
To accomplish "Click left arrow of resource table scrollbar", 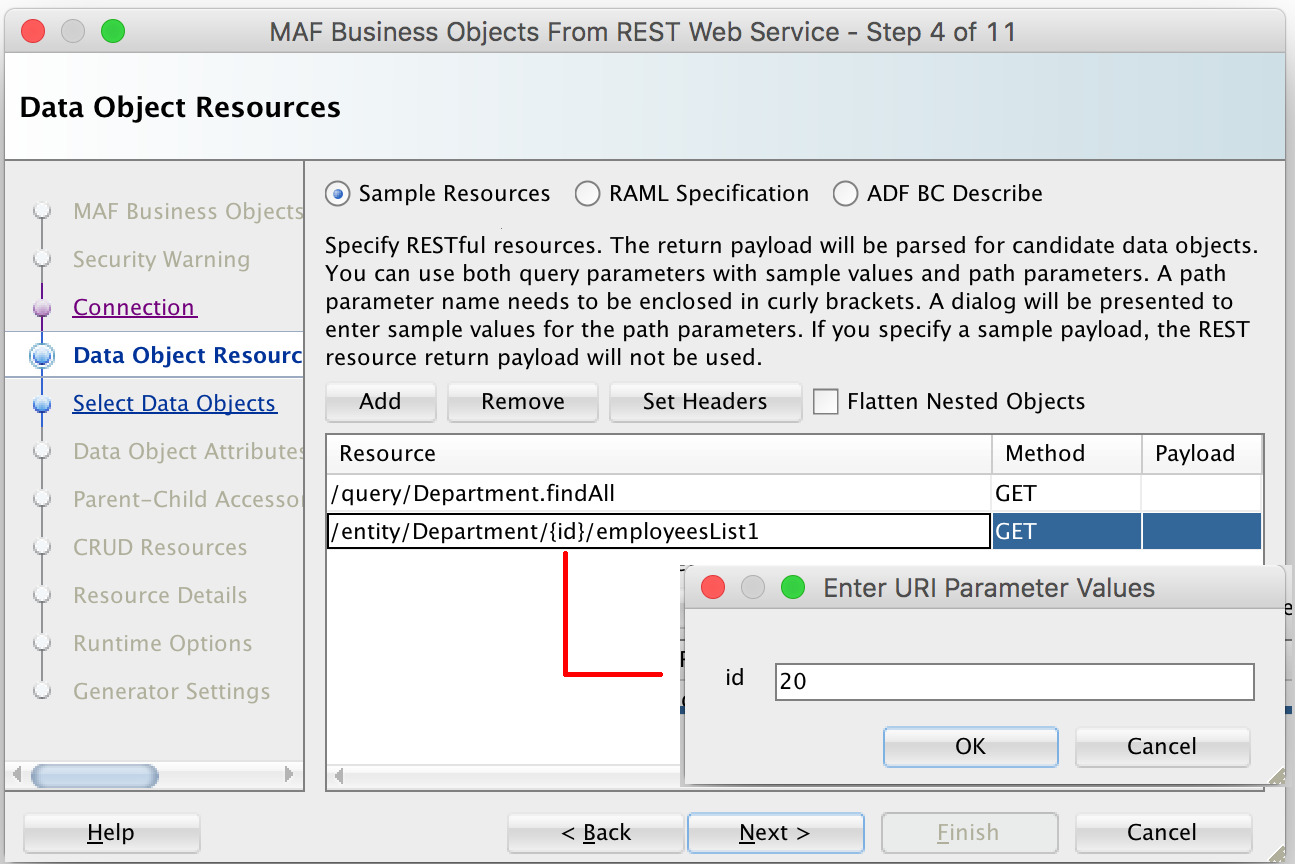I will pos(338,775).
